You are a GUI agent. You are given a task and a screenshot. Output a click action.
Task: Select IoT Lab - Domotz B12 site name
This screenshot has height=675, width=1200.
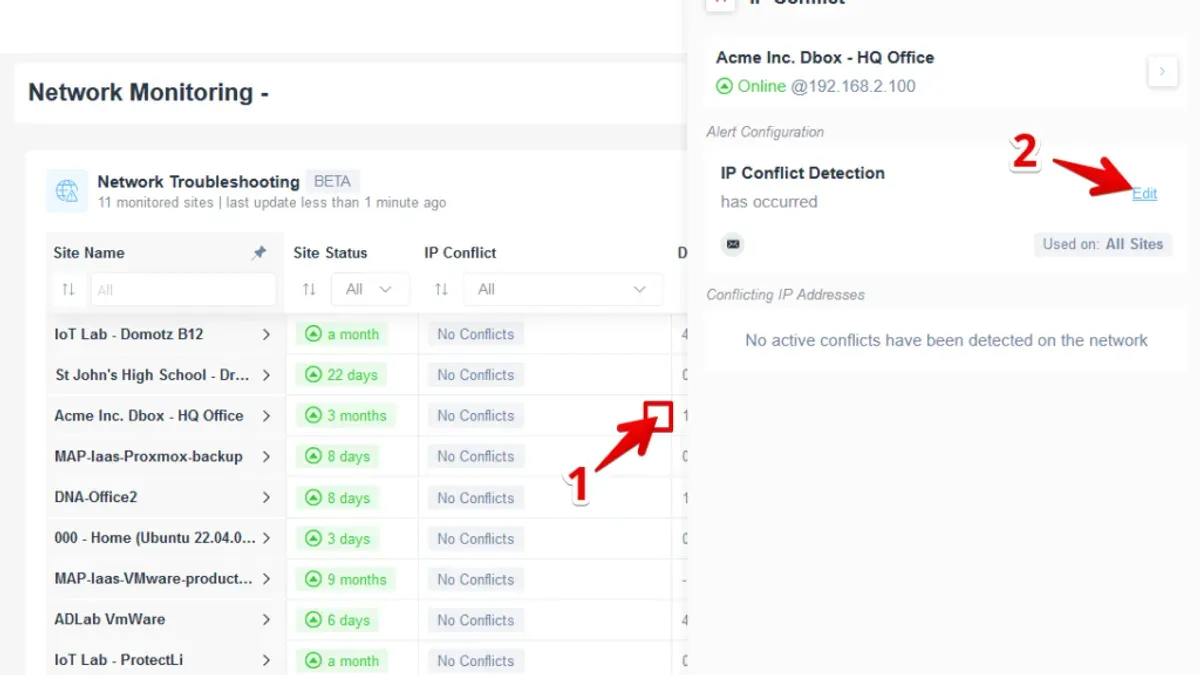tap(129, 334)
